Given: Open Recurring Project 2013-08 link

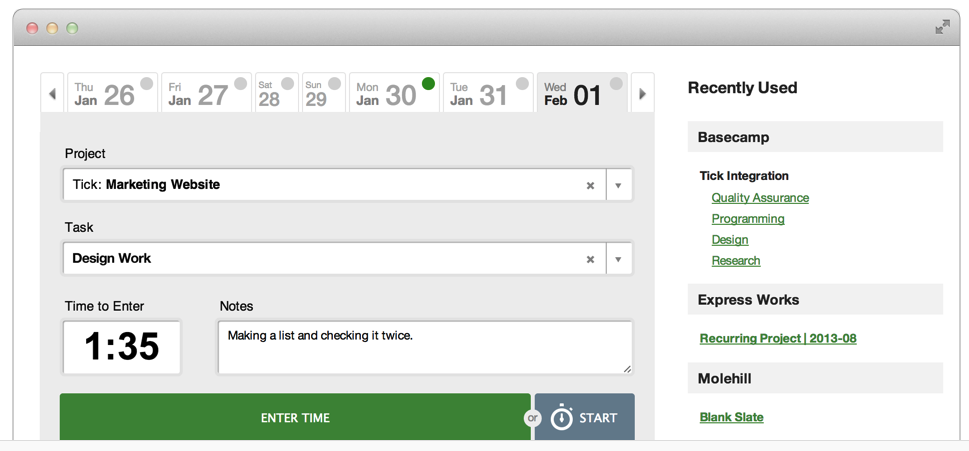Looking at the screenshot, I should pyautogui.click(x=778, y=338).
